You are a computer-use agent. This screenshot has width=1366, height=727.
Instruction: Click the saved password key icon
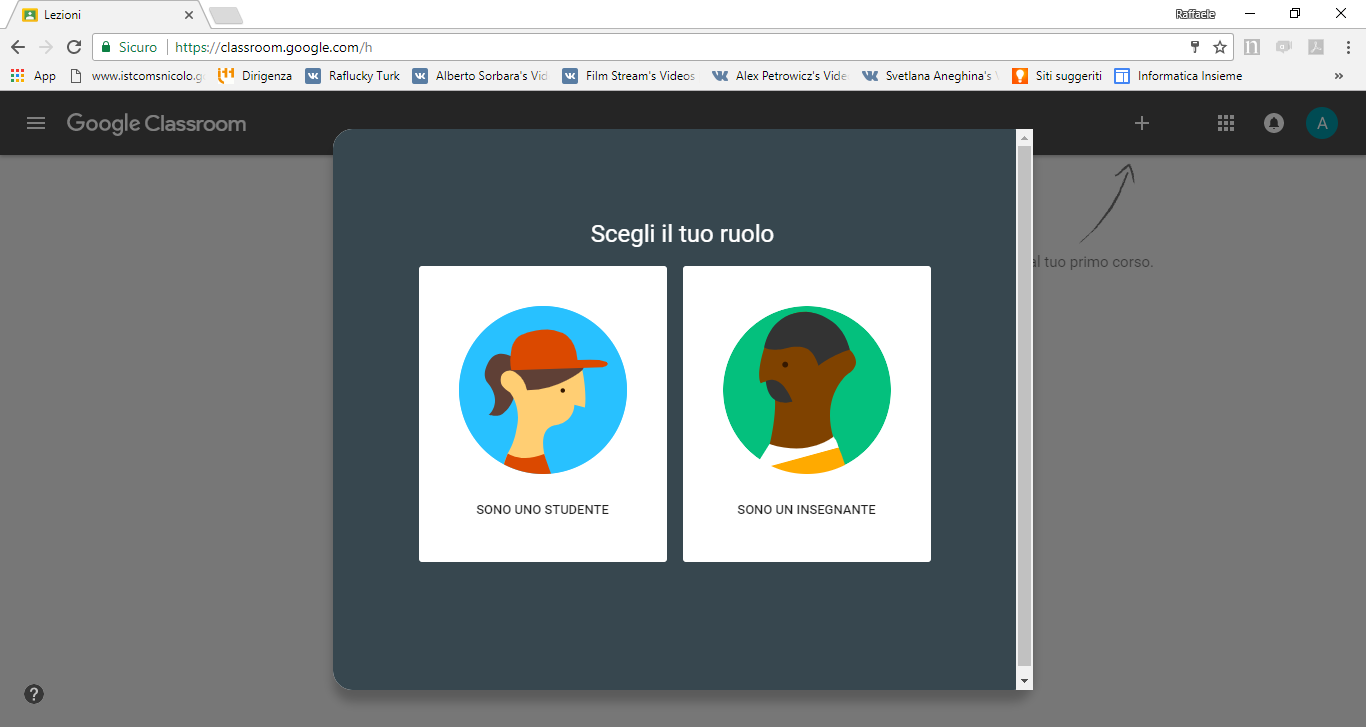pyautogui.click(x=1194, y=47)
